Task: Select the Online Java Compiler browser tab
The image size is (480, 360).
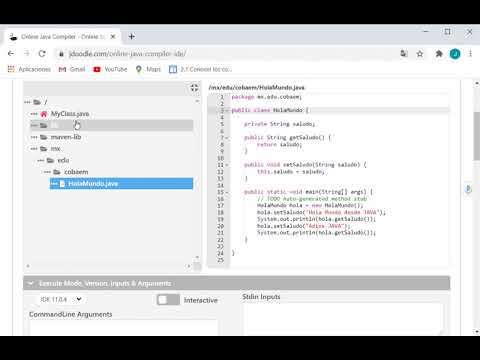Action: pyautogui.click(x=62, y=36)
